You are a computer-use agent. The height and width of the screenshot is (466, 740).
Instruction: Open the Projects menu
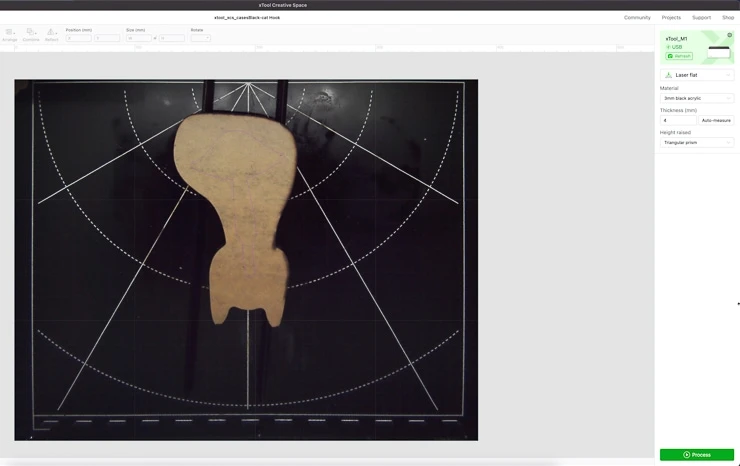[671, 17]
